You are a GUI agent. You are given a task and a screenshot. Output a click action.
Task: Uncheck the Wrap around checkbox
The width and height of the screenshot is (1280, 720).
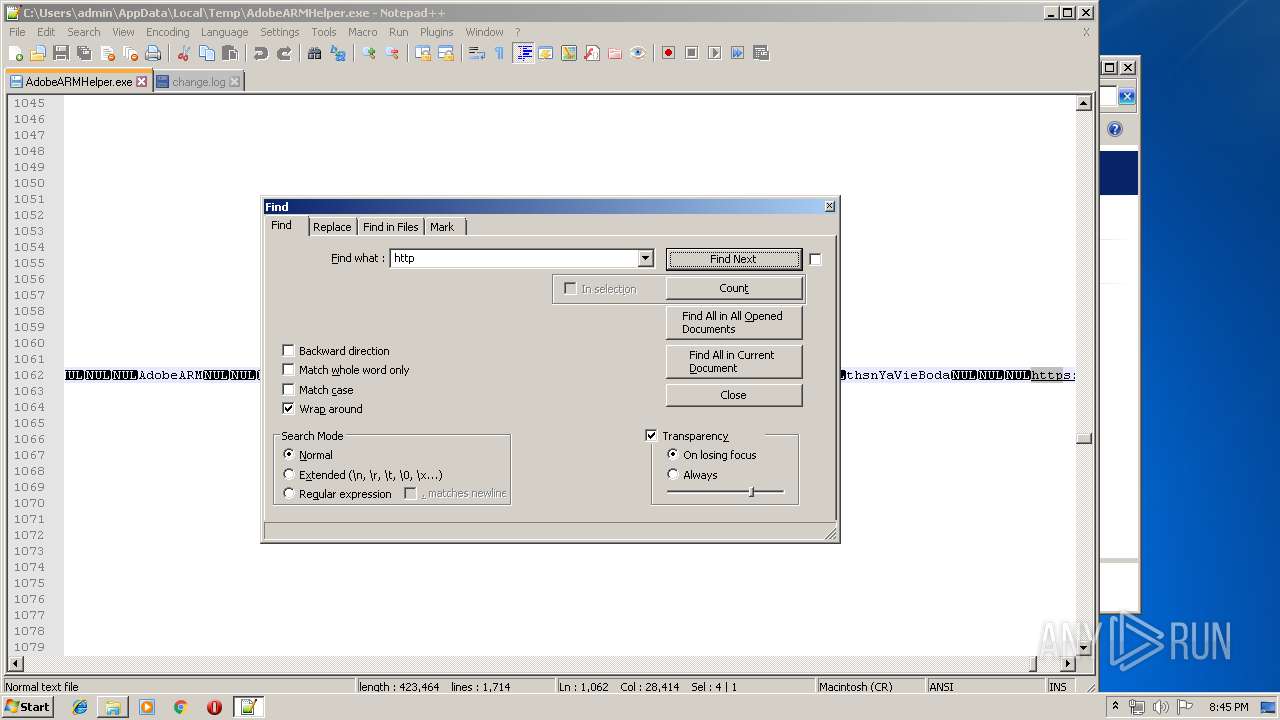(288, 409)
